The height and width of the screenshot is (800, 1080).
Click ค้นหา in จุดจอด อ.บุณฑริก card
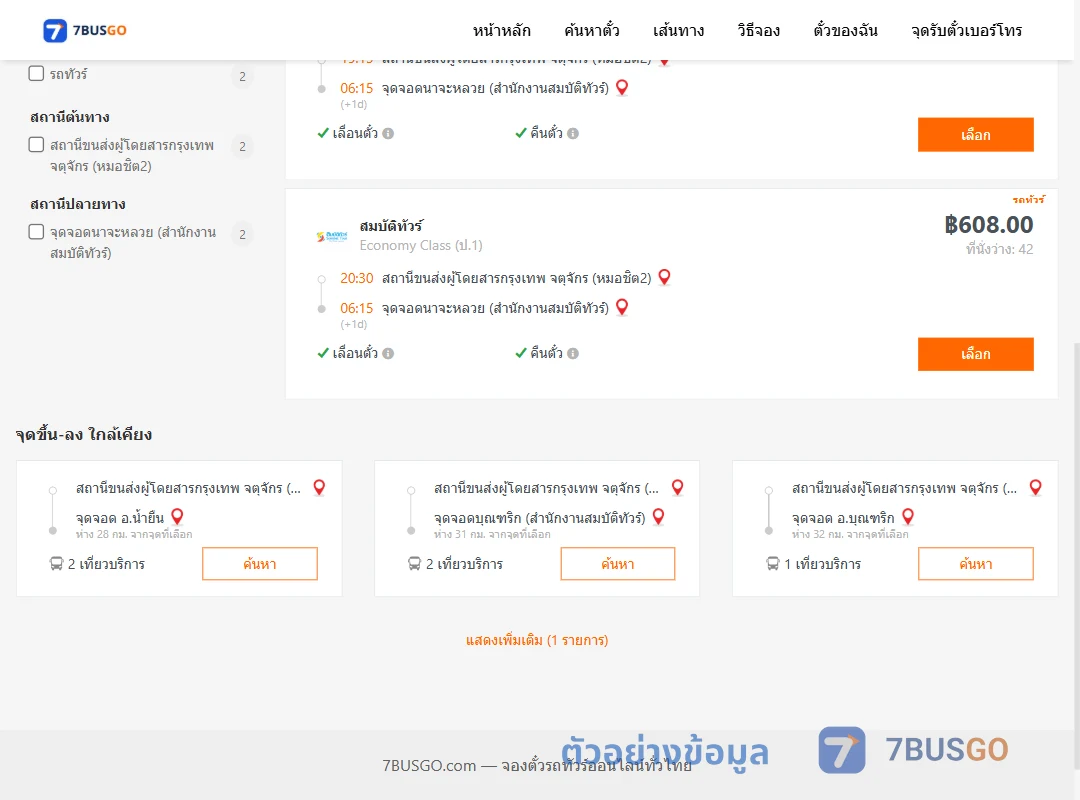[x=975, y=564]
